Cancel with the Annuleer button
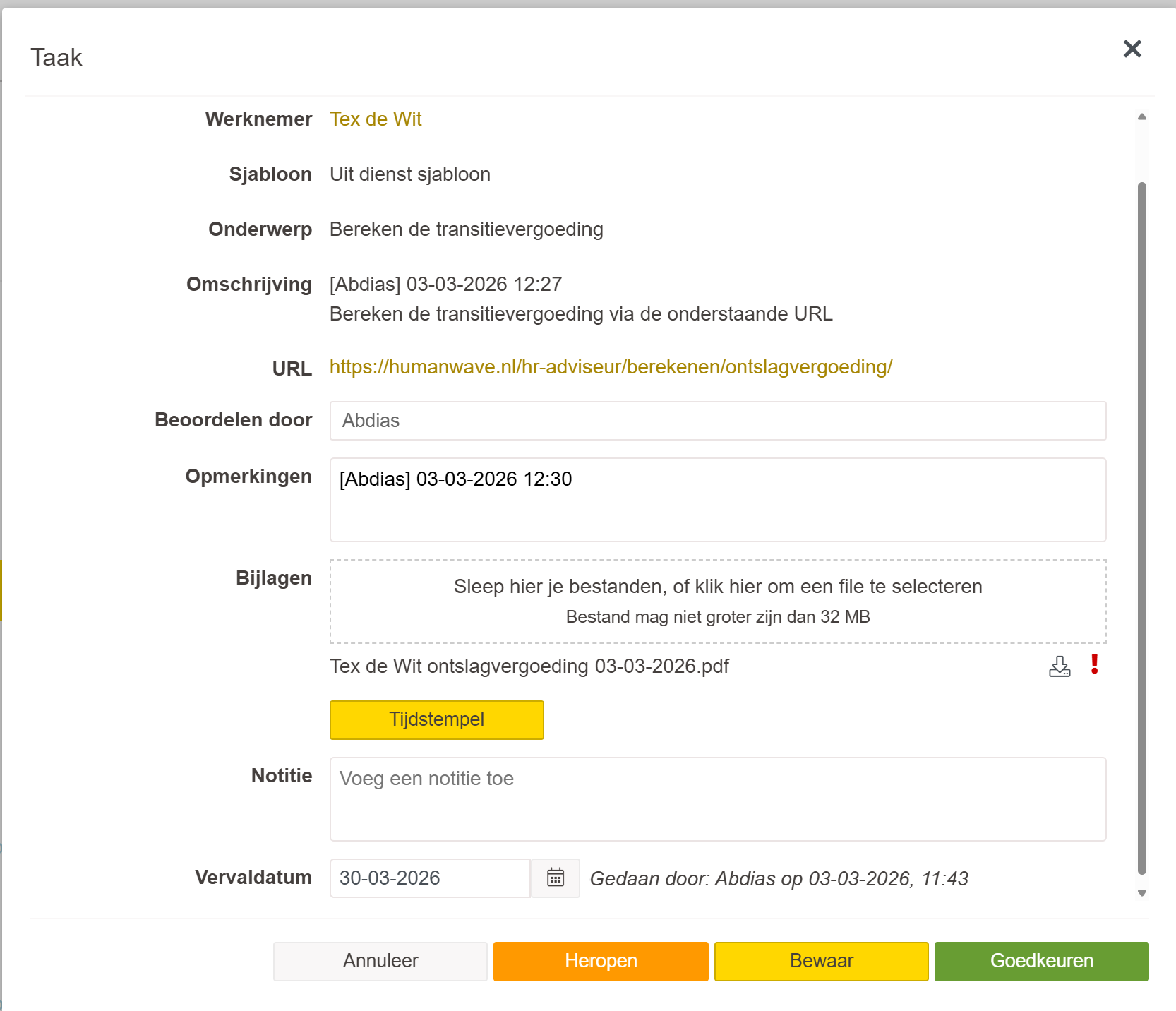Image resolution: width=1176 pixels, height=1011 pixels. (380, 961)
